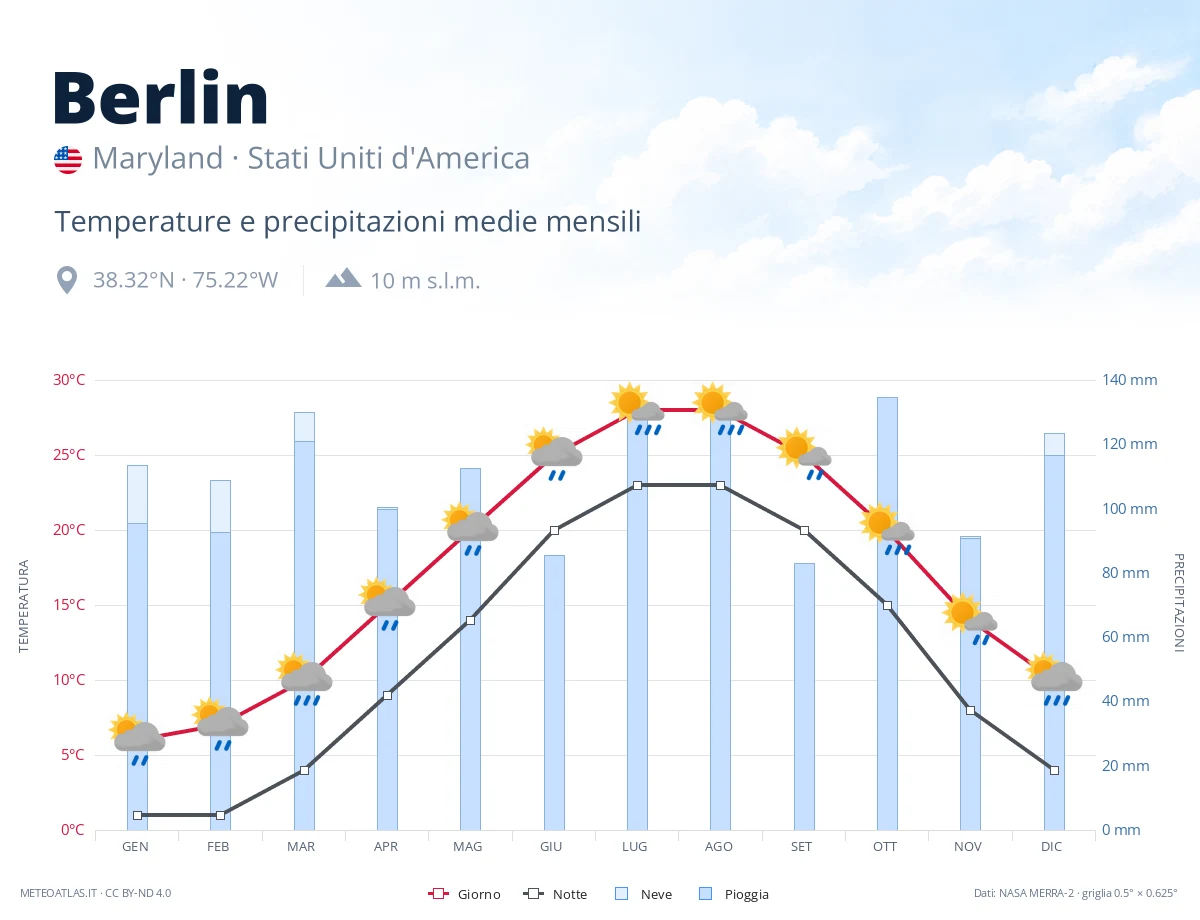This screenshot has width=1200, height=920.
Task: Click the 15°C temperature axis label
Action: point(69,605)
